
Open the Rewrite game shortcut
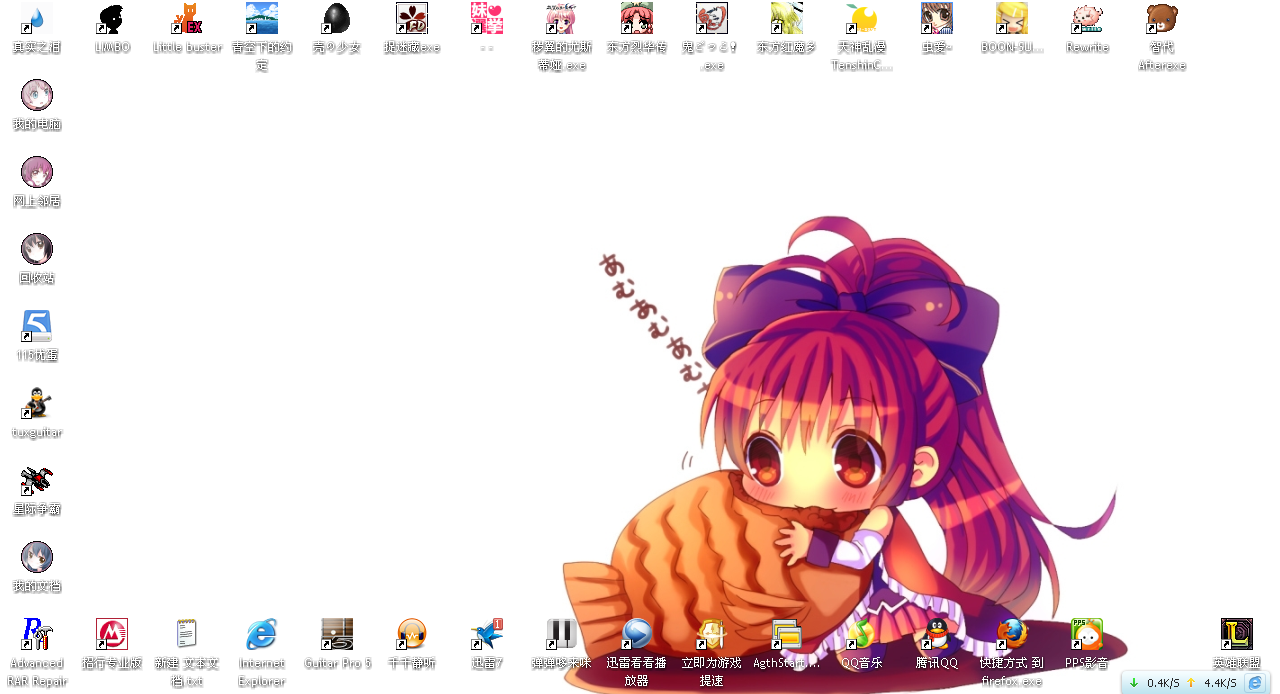point(1087,18)
